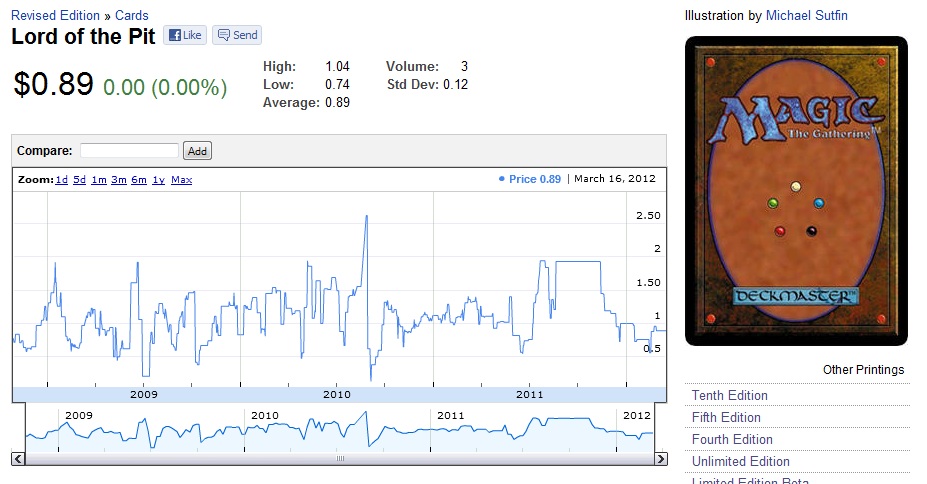
Task: Open the Revised Edition breadcrumb link
Action: click(55, 15)
